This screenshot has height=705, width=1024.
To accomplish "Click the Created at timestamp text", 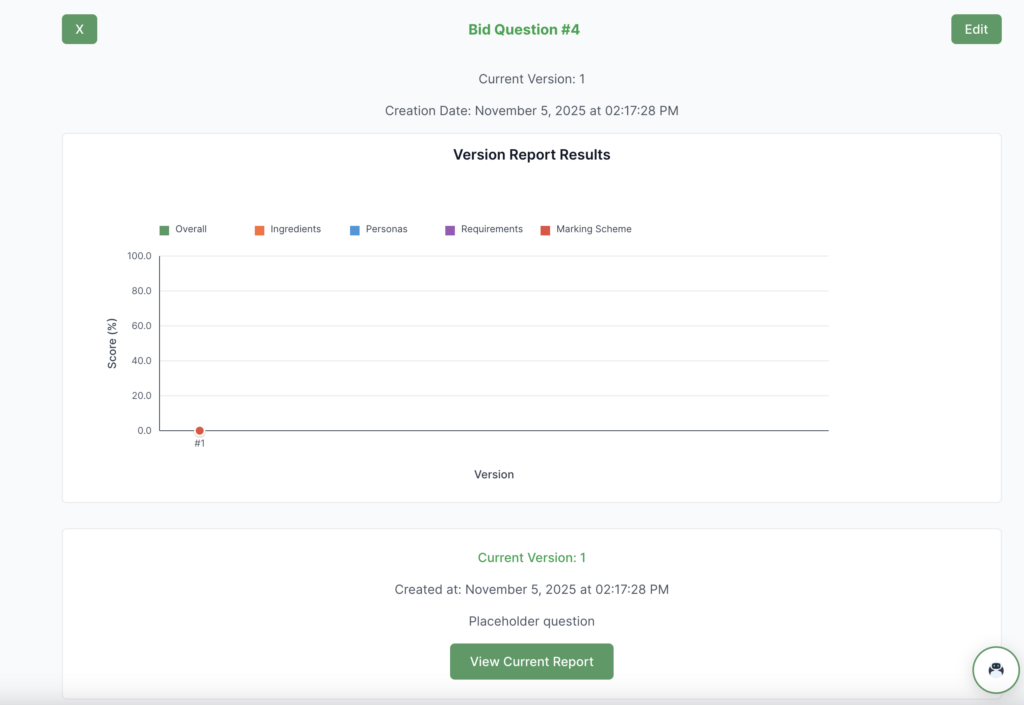I will coord(531,589).
